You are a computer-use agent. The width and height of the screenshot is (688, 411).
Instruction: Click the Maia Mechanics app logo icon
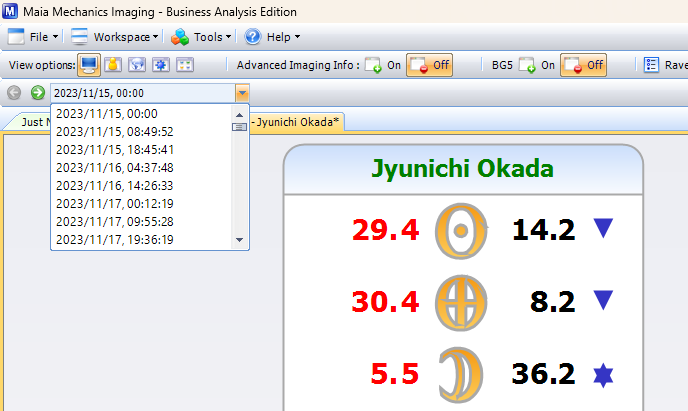click(x=10, y=11)
